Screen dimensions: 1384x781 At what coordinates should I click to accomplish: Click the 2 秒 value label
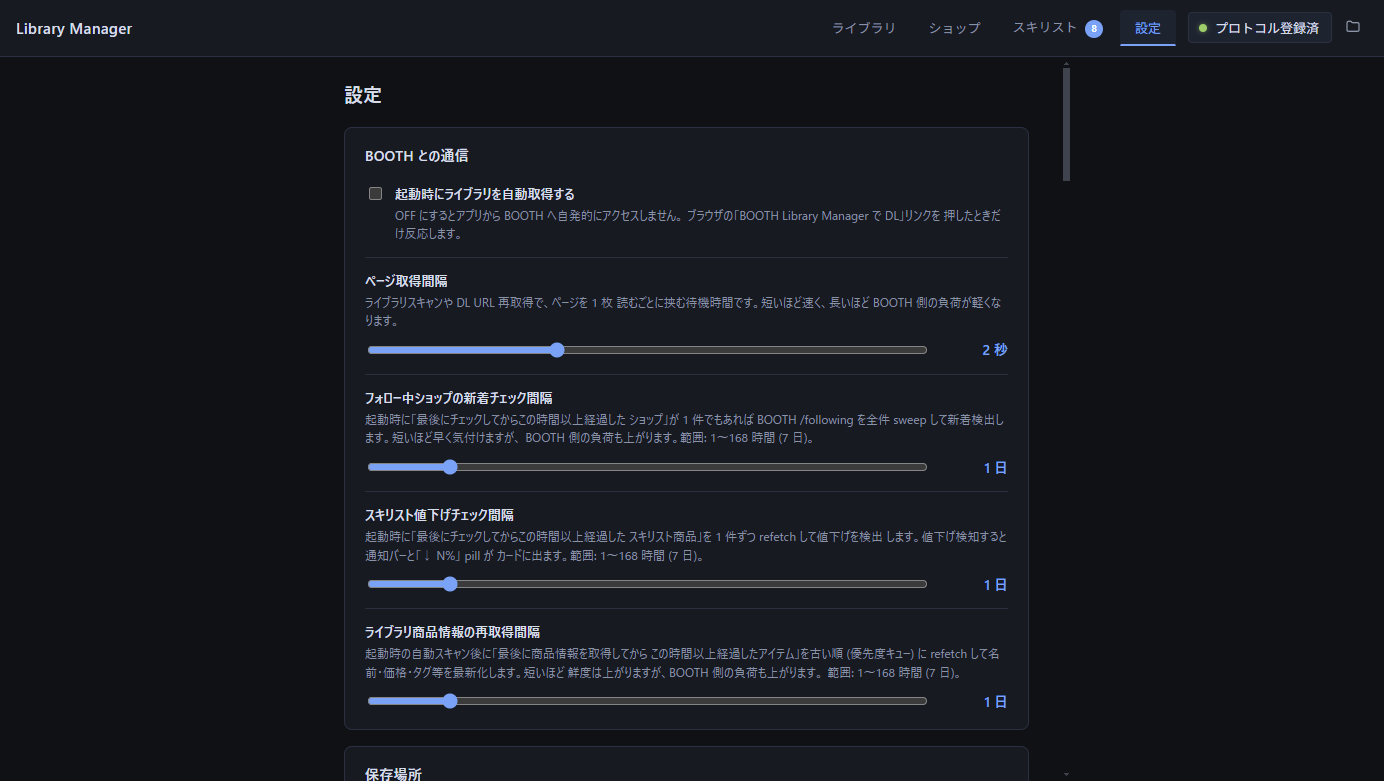coord(994,350)
